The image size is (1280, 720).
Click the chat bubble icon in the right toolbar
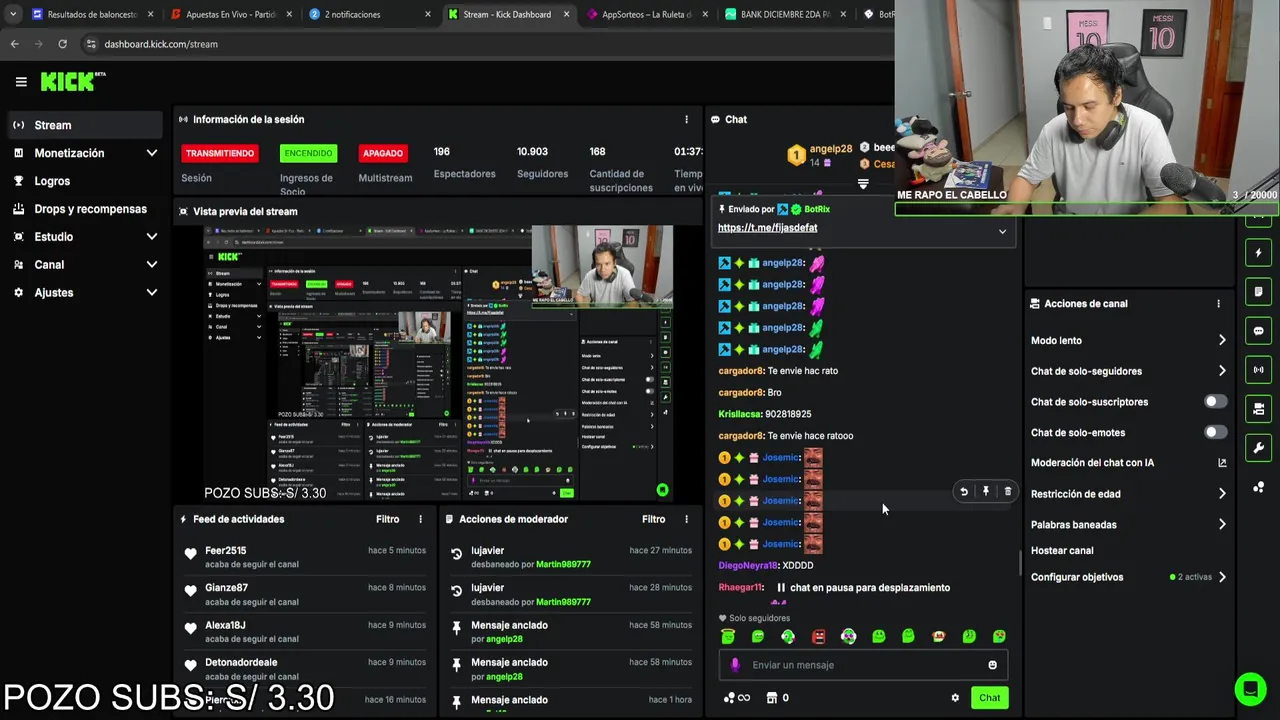coord(1258,331)
